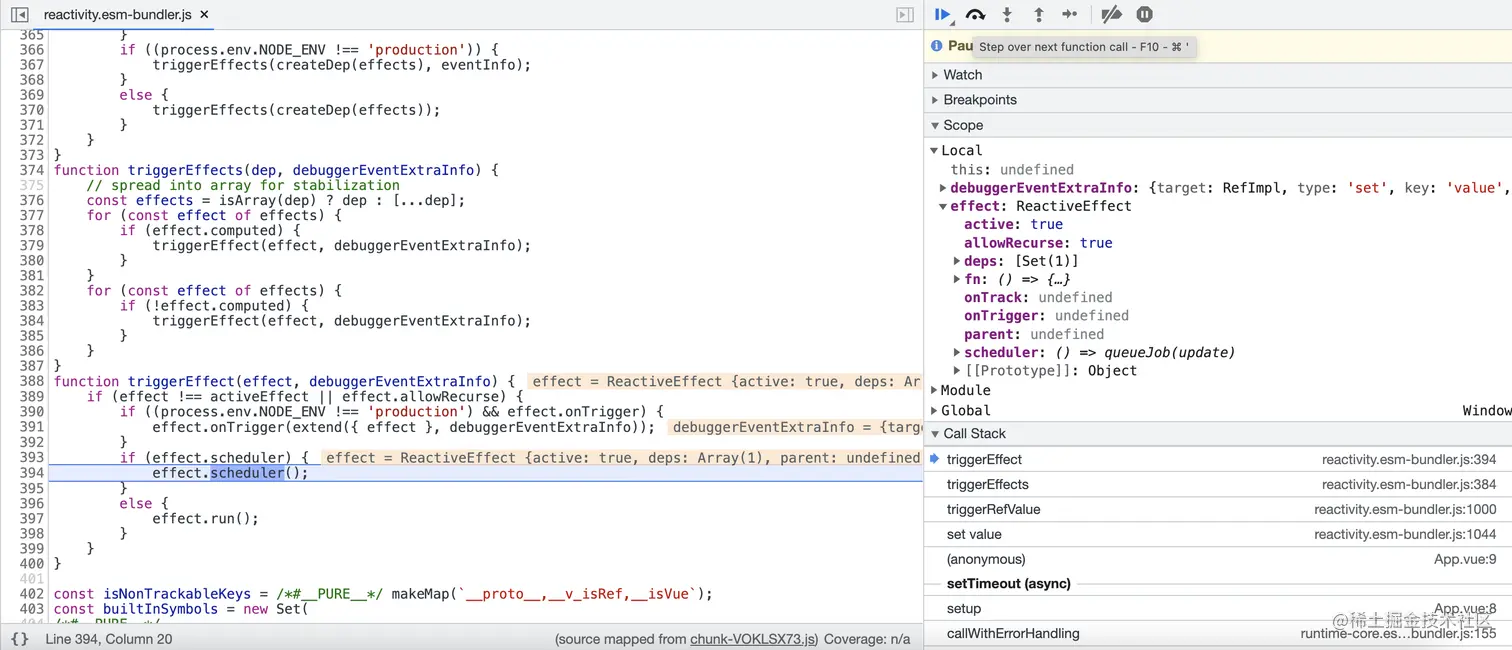Collapse the Local scope

point(934,151)
